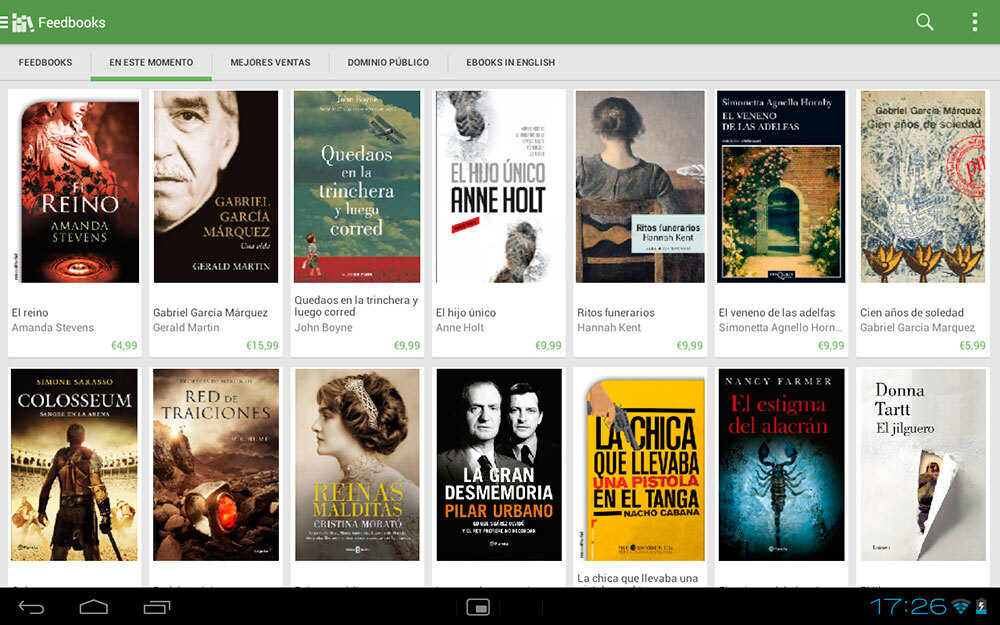Tap the El jilguero cover by Donna Tartt

[x=922, y=465]
